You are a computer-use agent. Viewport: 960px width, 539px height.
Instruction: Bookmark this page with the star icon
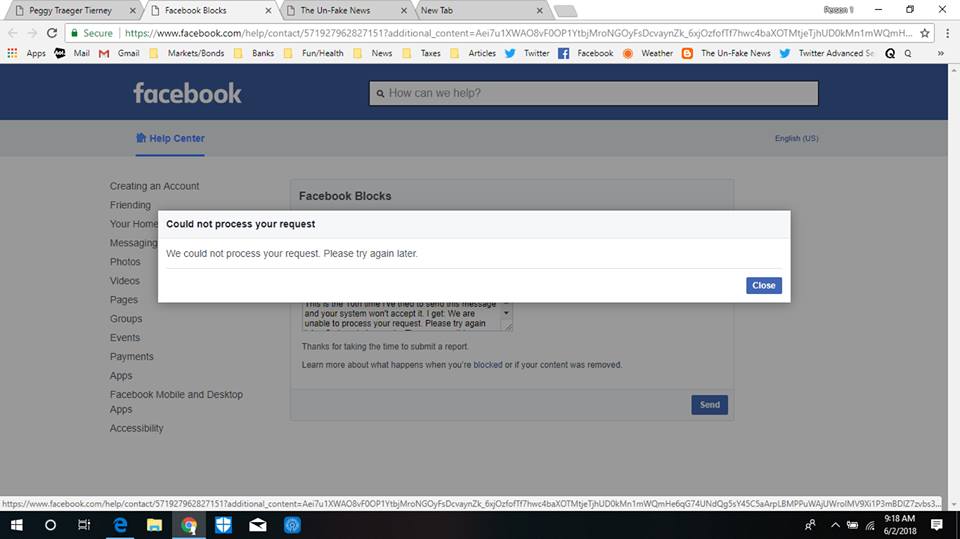pos(924,33)
